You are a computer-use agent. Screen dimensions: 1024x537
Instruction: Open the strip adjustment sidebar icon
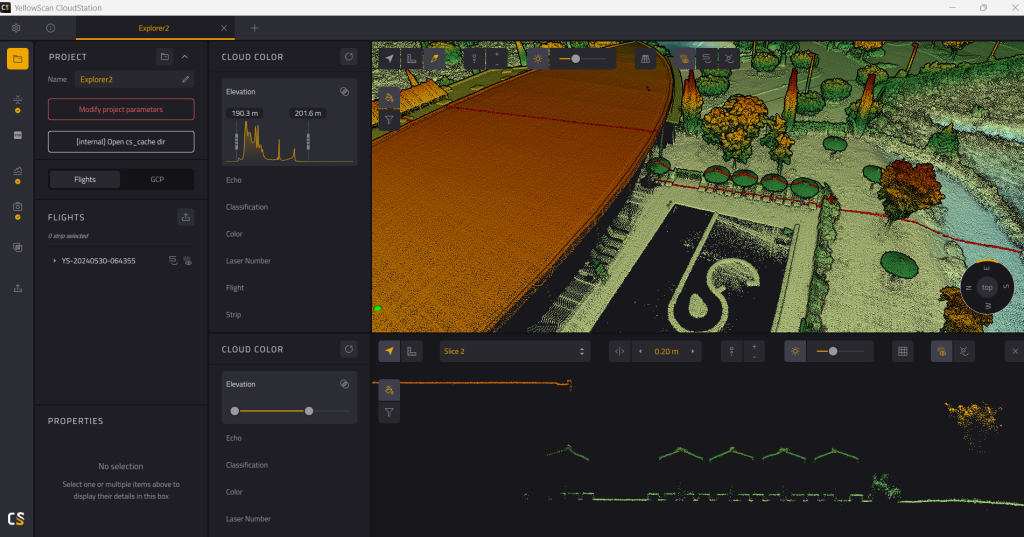click(18, 100)
